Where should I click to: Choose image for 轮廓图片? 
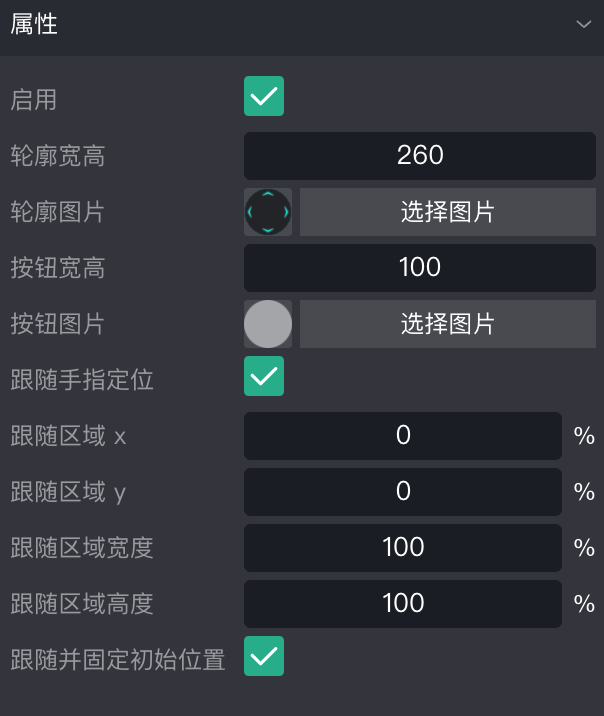click(x=447, y=212)
